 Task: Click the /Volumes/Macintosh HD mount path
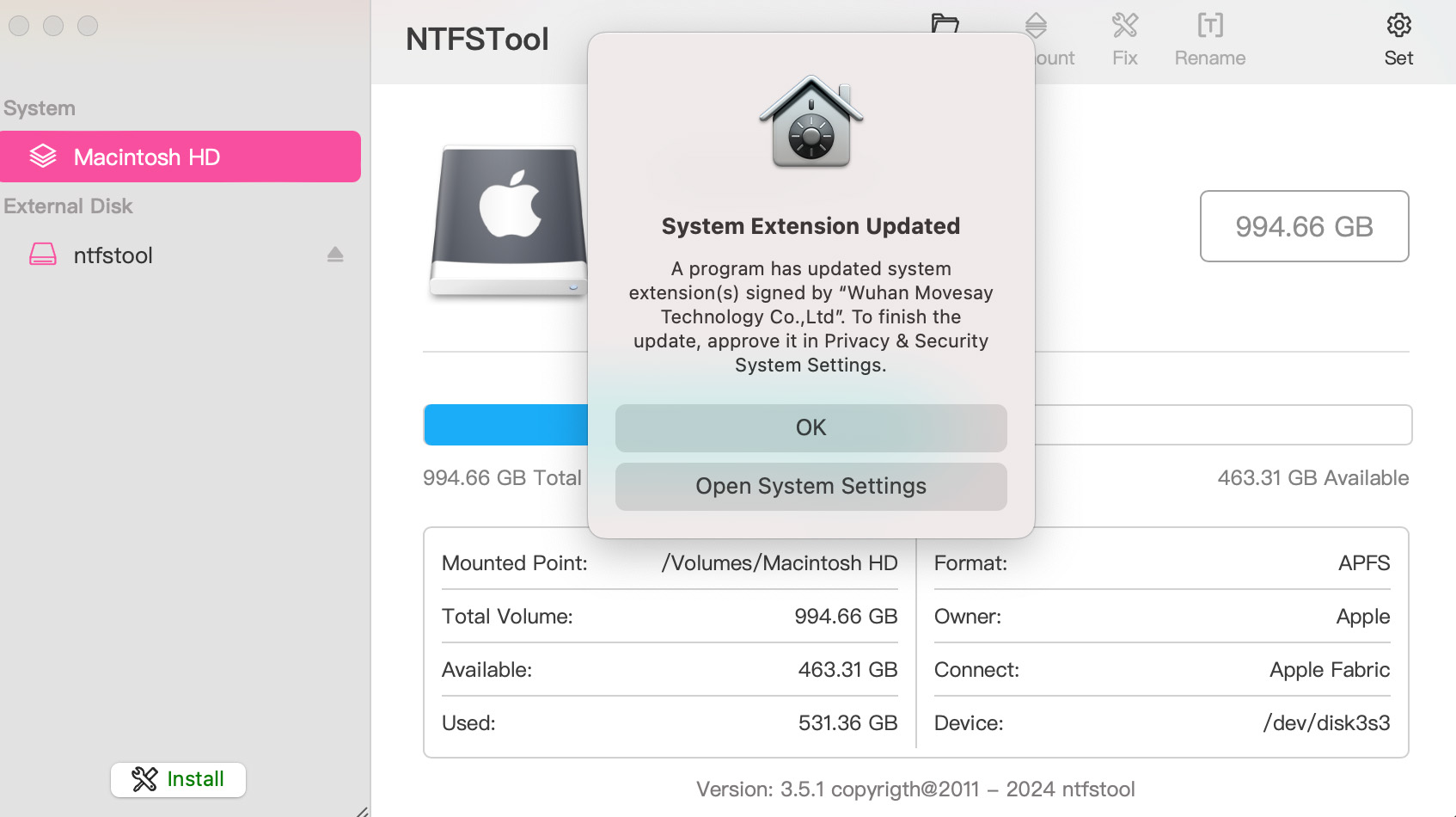[x=779, y=563]
